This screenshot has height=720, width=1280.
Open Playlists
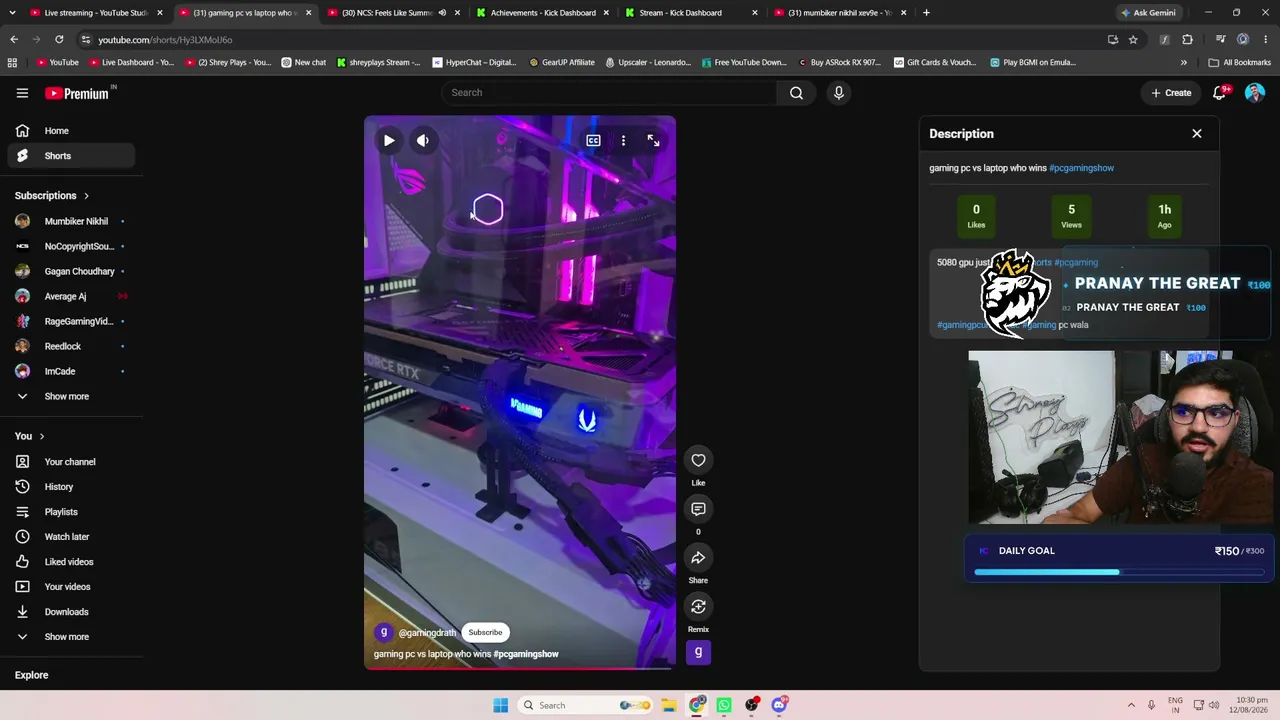[x=71, y=512]
